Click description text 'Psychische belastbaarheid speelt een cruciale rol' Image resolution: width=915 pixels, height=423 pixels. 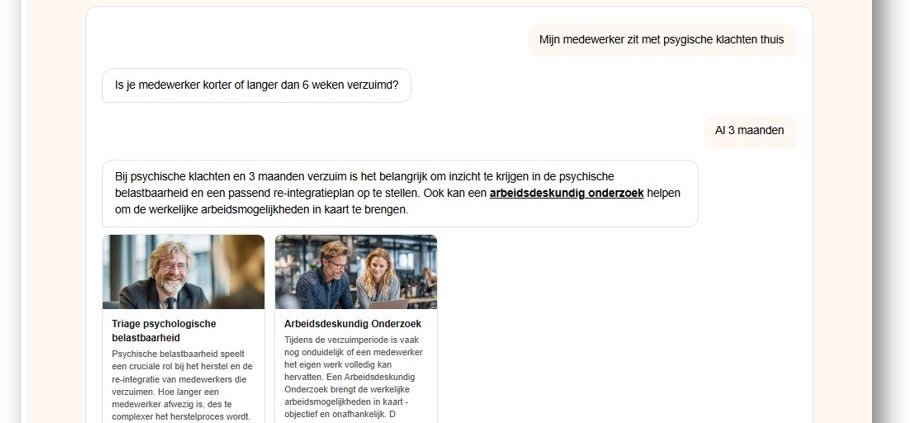182,385
